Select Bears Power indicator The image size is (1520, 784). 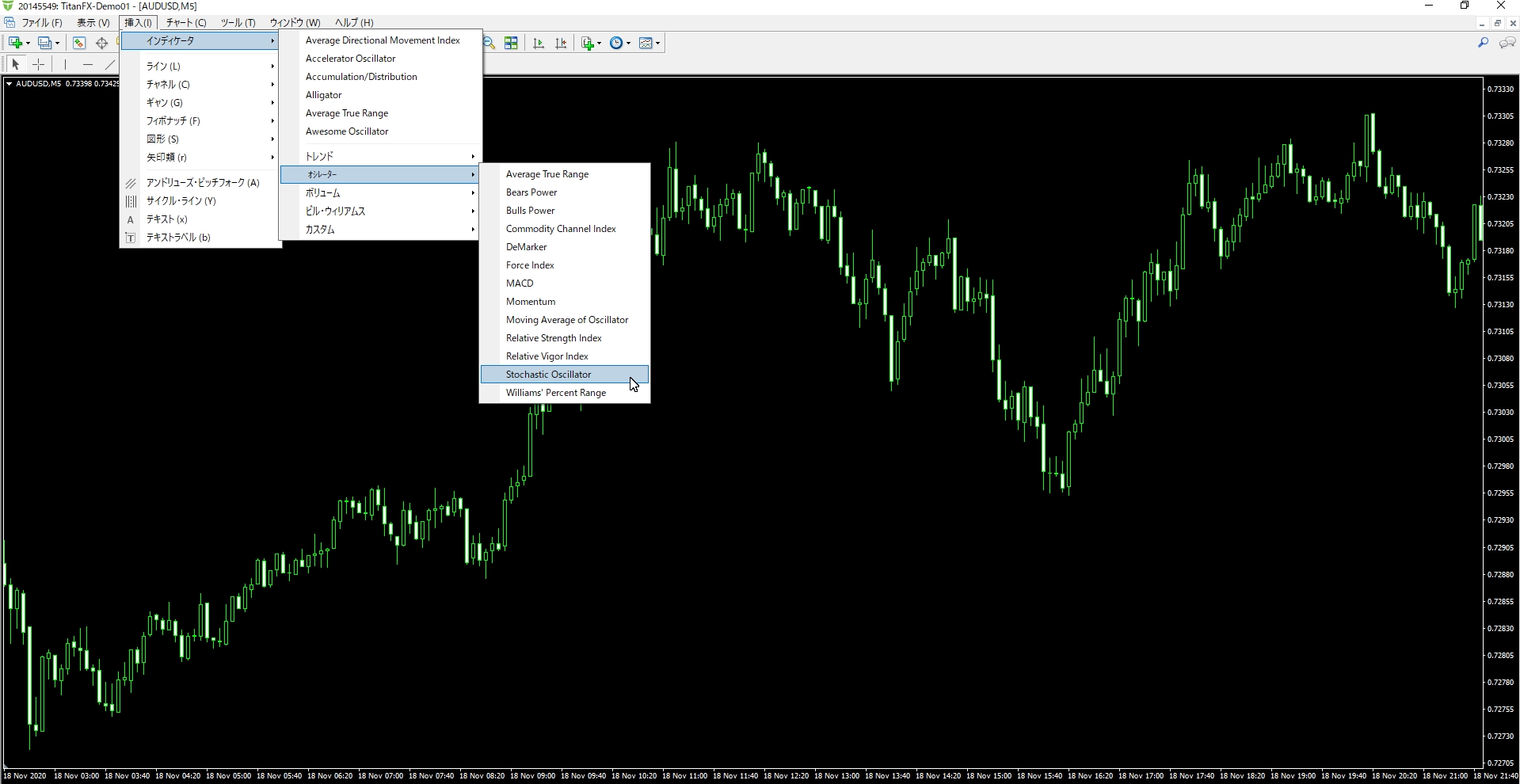click(565, 192)
